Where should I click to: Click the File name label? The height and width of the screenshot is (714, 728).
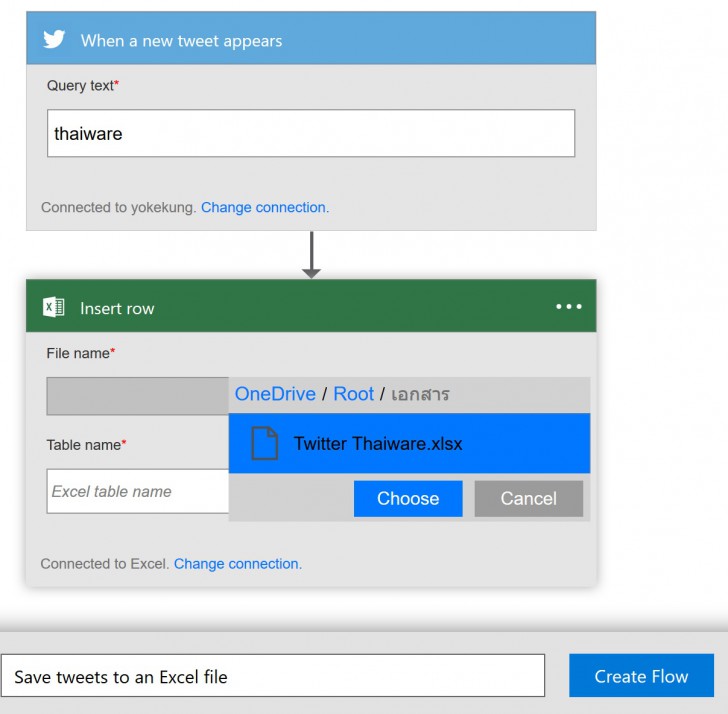tap(80, 353)
